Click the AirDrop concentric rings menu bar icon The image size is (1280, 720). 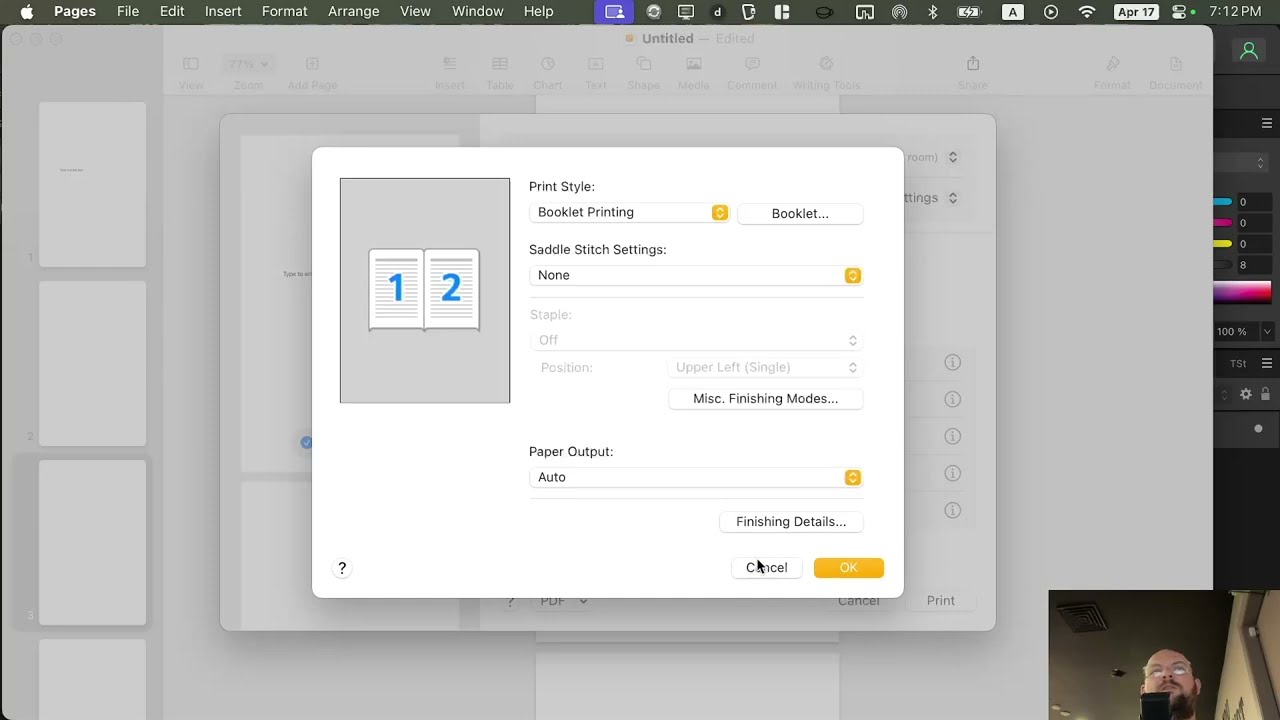point(899,12)
